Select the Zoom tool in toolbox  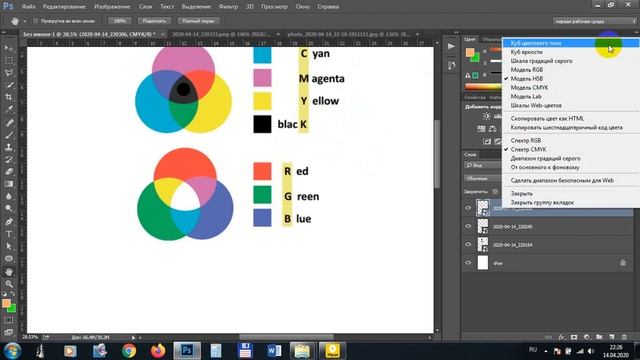[x=9, y=284]
